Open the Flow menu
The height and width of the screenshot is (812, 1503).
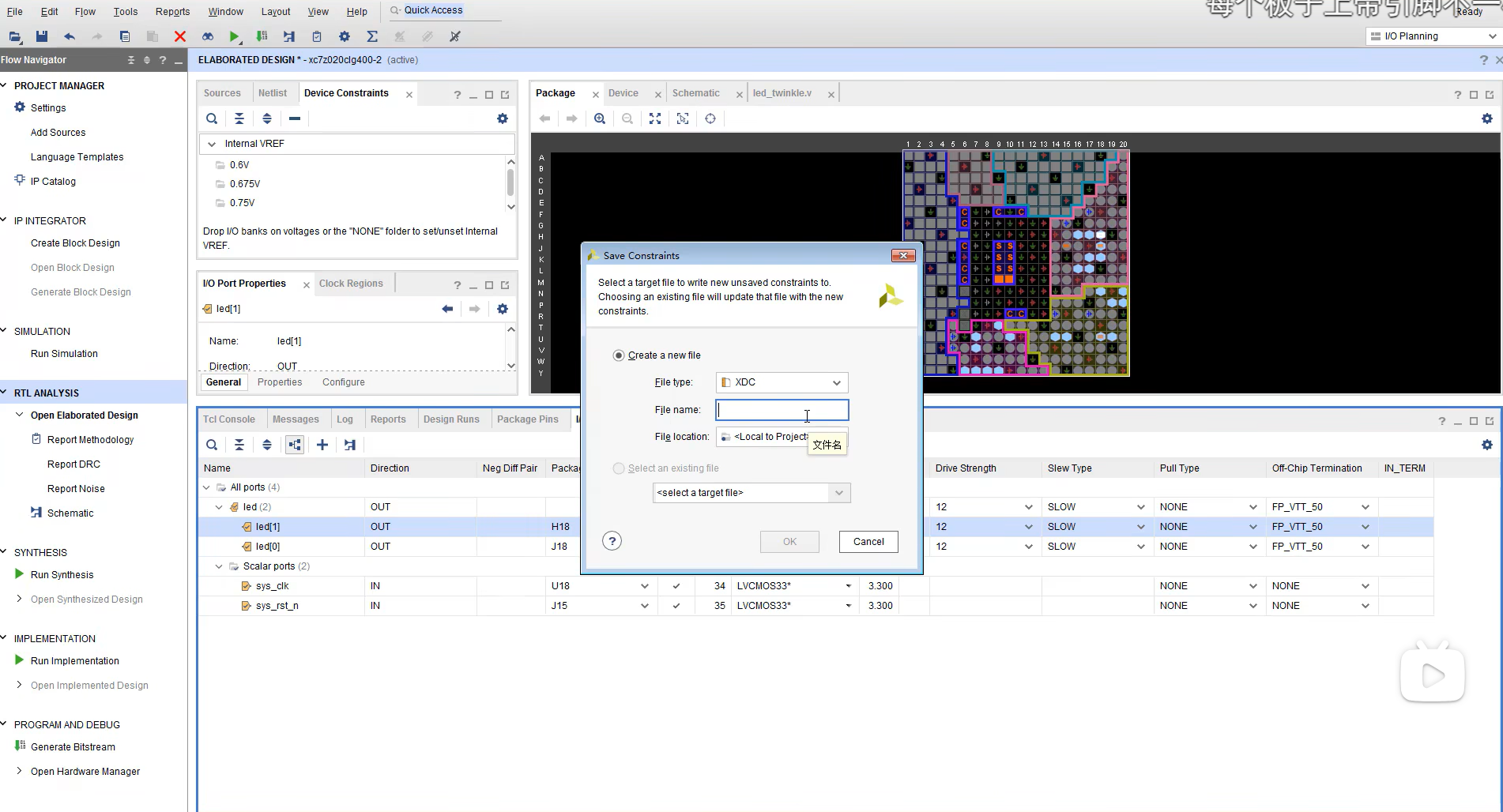pyautogui.click(x=85, y=12)
